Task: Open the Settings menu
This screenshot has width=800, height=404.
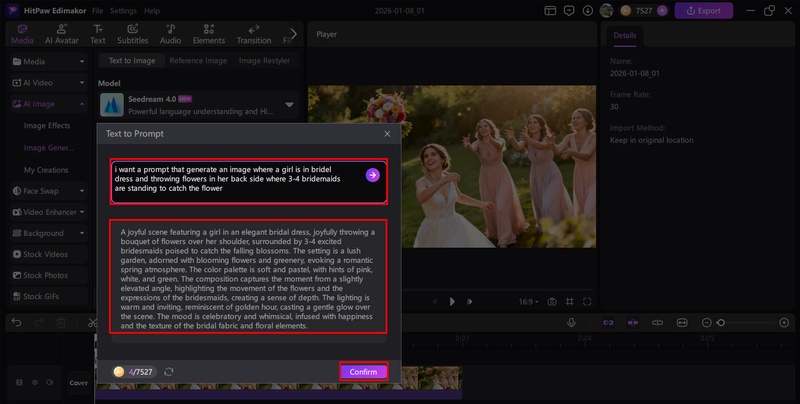Action: point(123,10)
